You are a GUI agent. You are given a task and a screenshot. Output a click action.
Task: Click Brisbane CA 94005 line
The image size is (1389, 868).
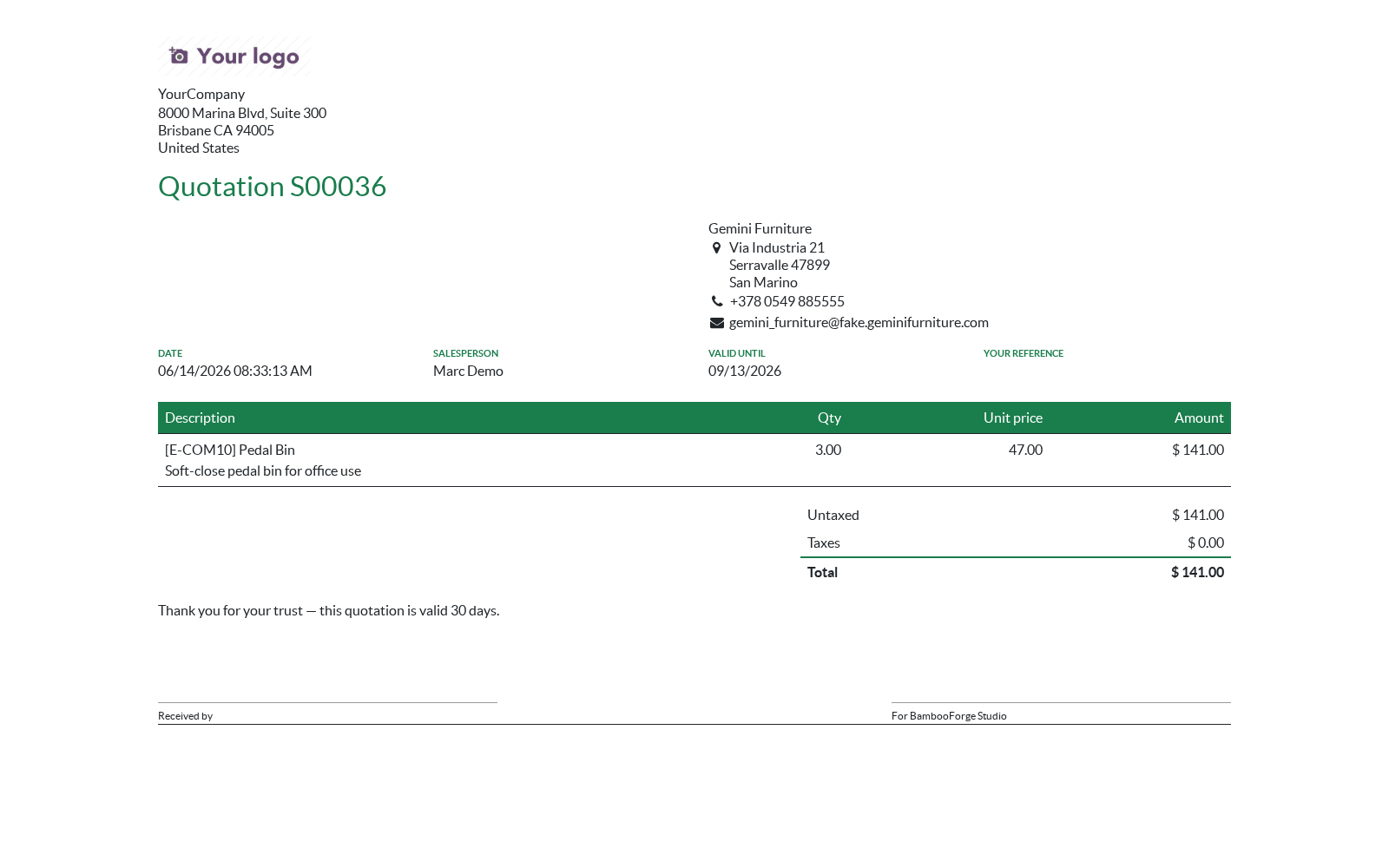[x=216, y=130]
